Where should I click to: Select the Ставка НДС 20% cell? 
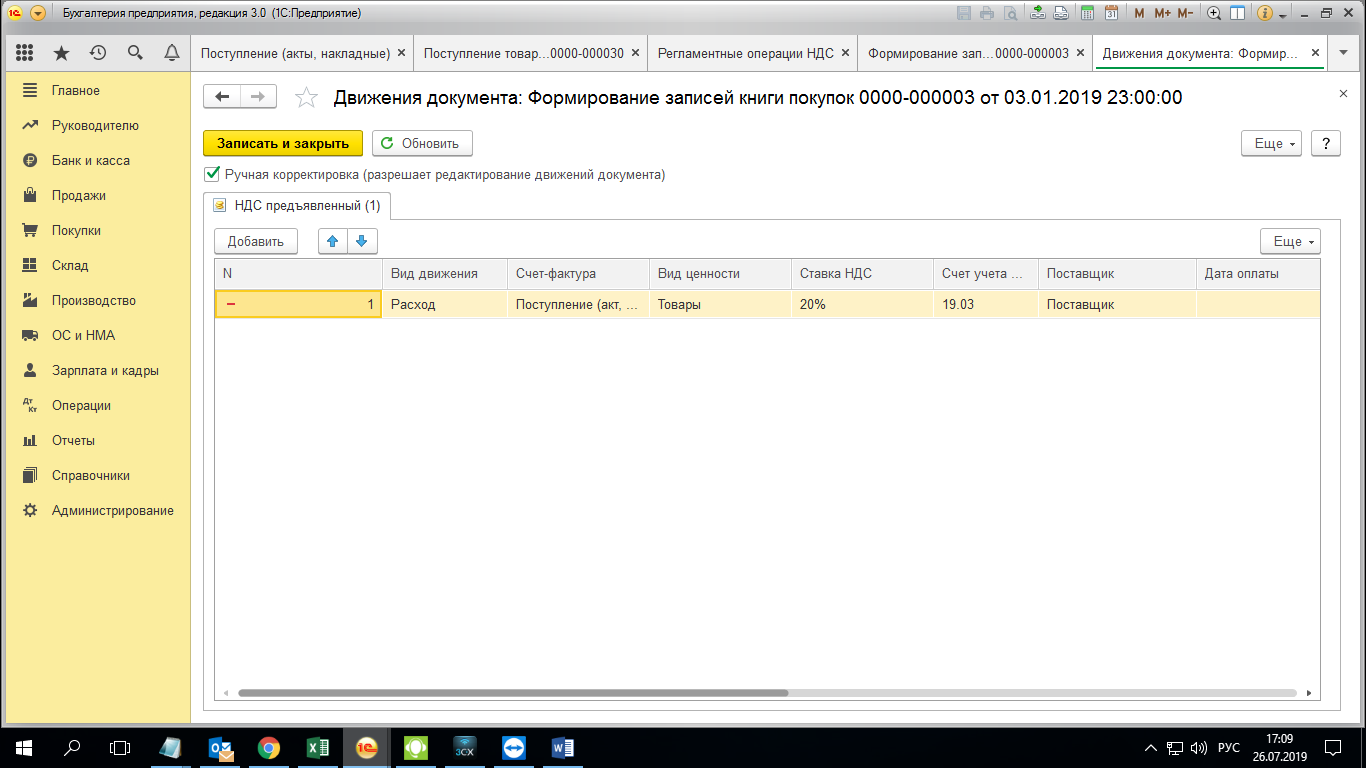(862, 304)
